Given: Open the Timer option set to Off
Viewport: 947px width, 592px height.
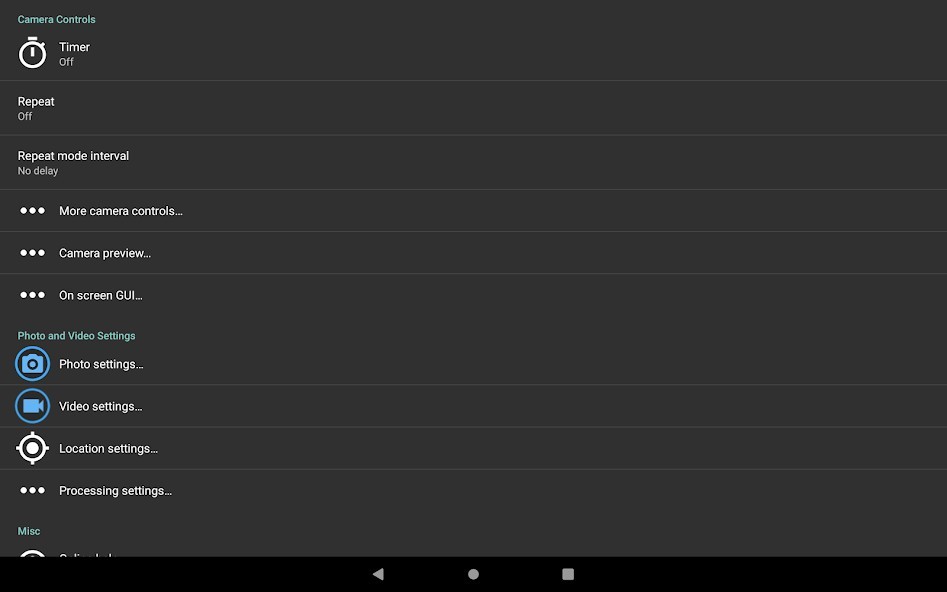Looking at the screenshot, I should point(474,54).
